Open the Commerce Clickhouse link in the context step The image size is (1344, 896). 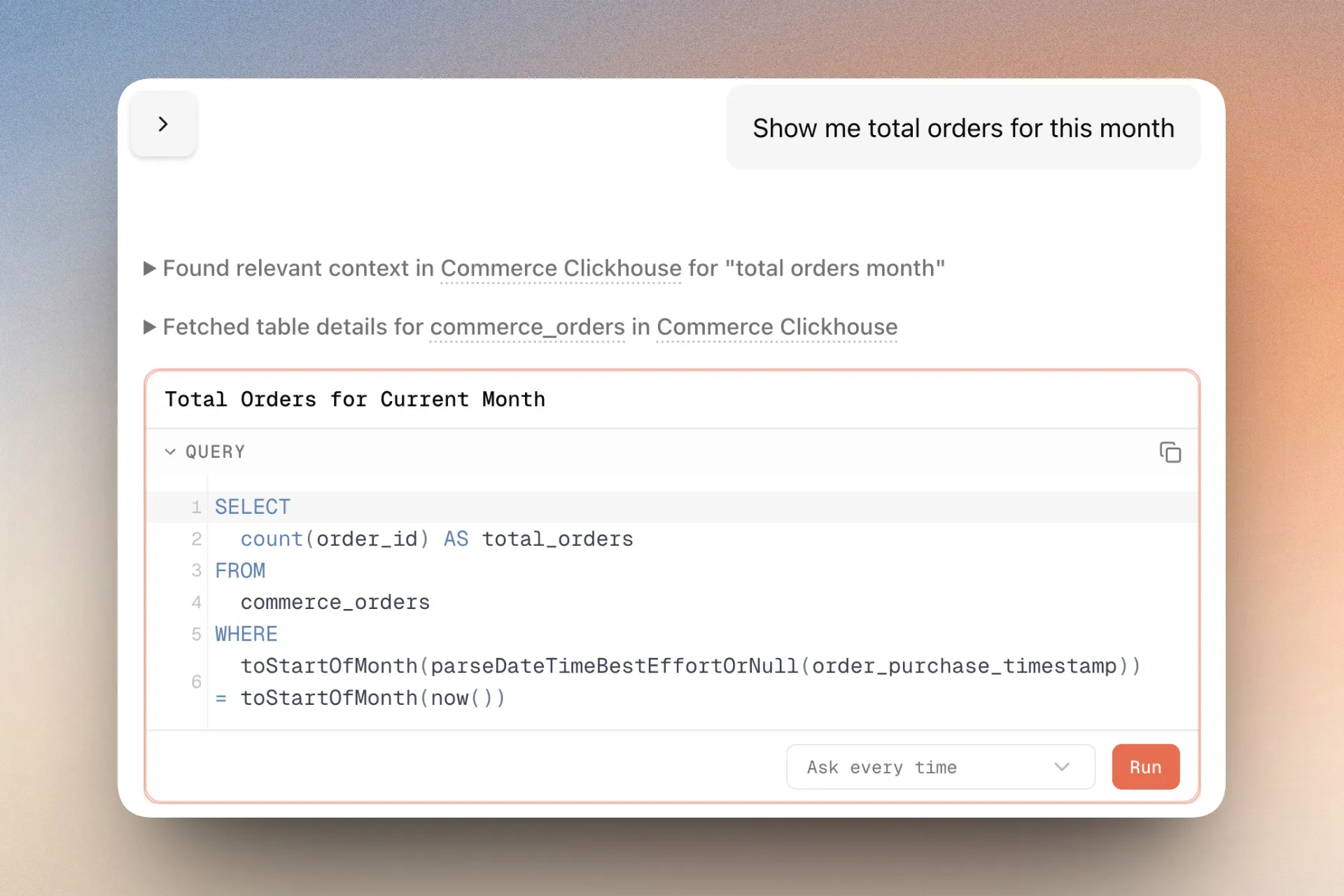pos(561,269)
